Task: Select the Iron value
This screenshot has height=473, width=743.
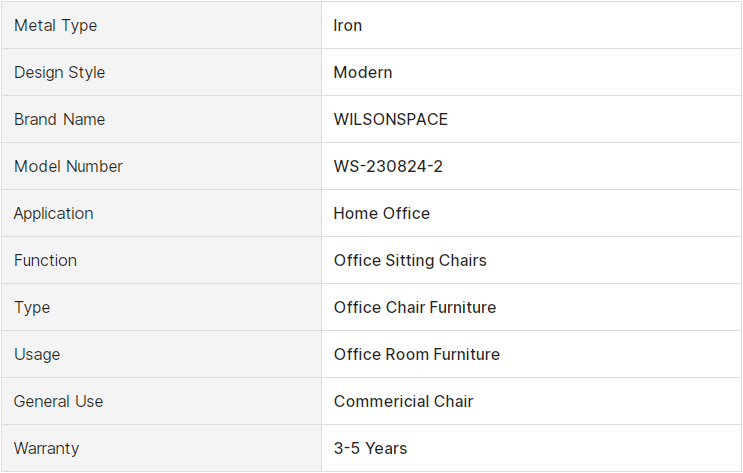Action: [347, 25]
